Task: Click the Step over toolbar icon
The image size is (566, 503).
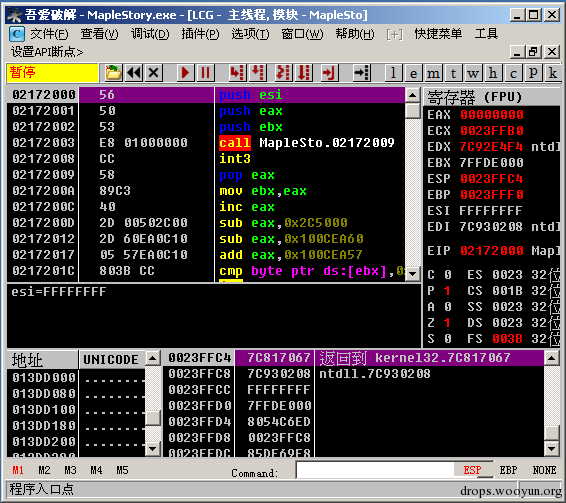Action: click(x=258, y=73)
